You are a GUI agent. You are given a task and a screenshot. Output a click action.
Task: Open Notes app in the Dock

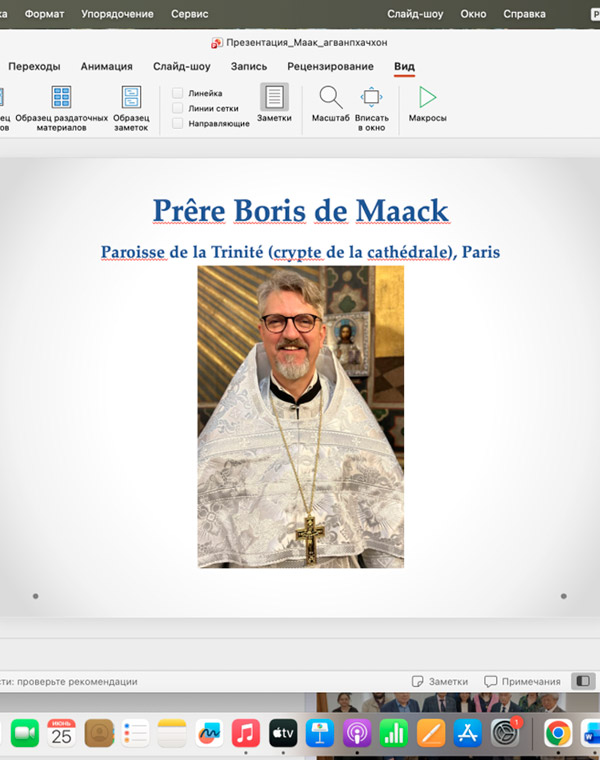[172, 733]
